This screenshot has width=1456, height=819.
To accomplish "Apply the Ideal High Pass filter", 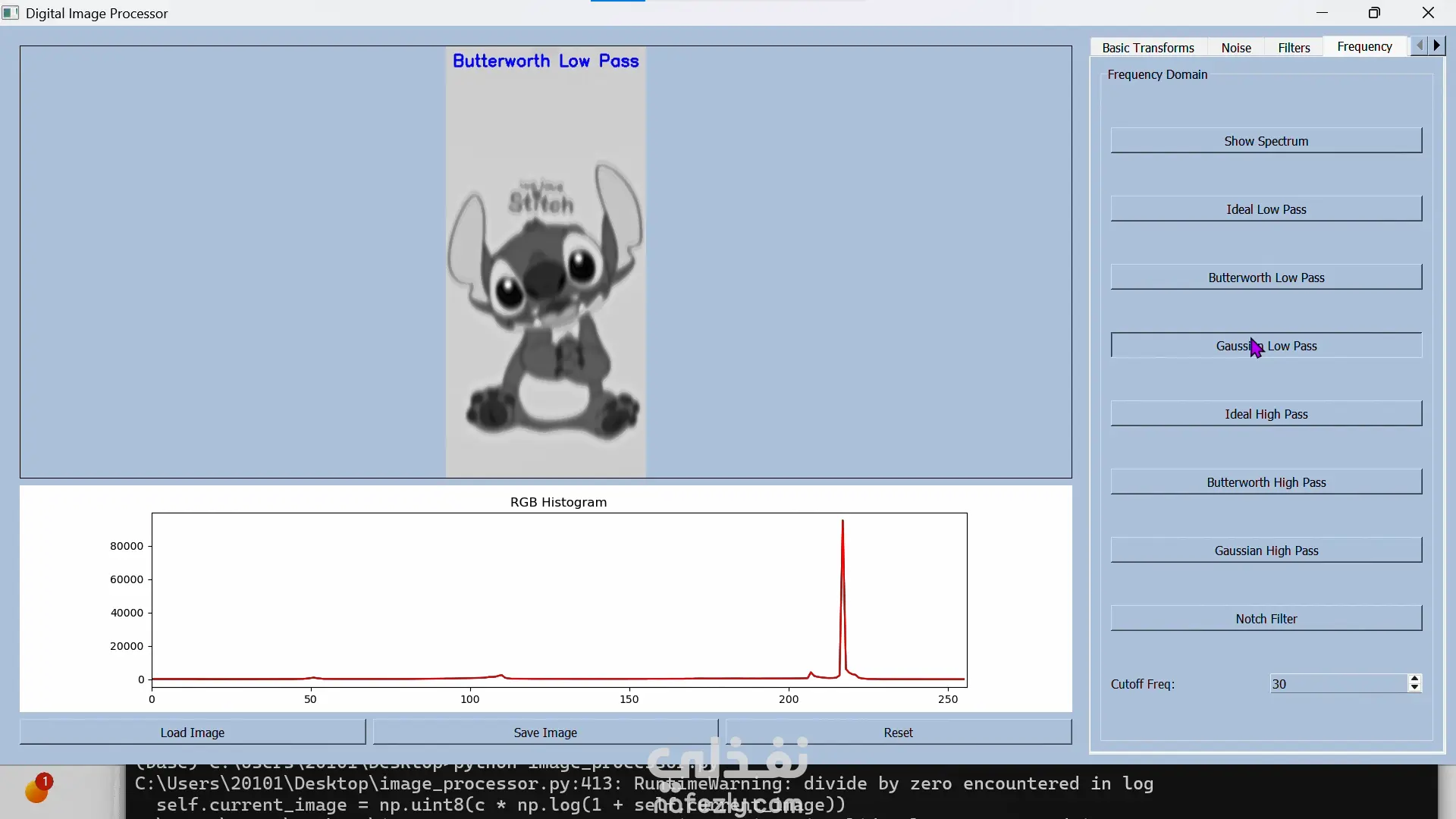I will (1266, 414).
